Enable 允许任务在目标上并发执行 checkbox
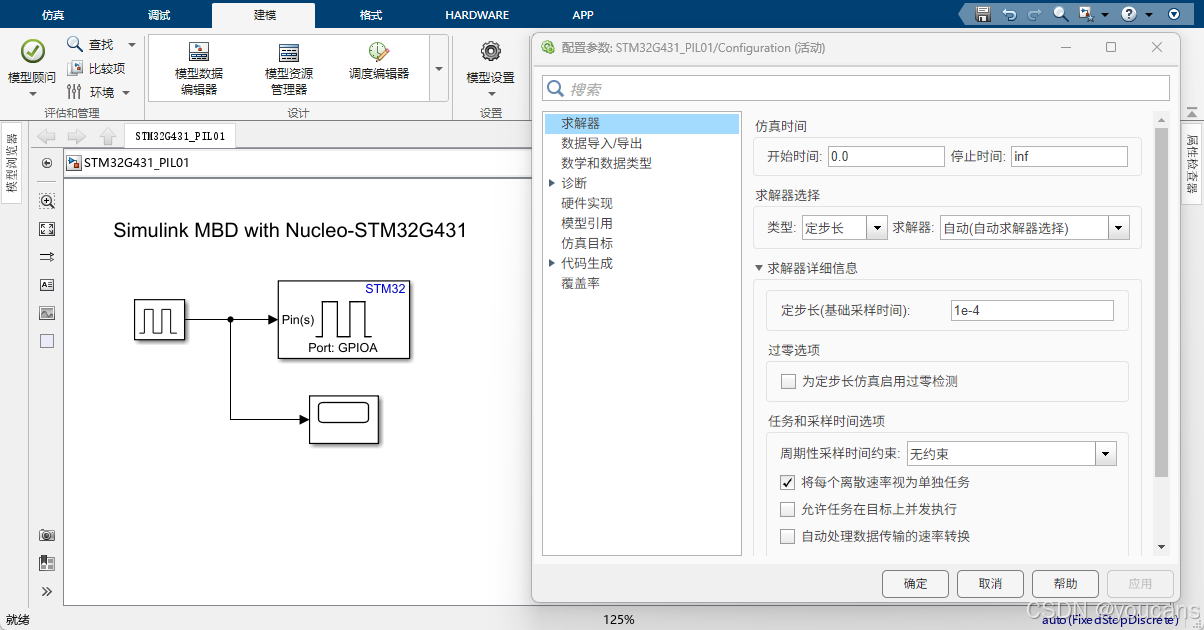 [788, 509]
